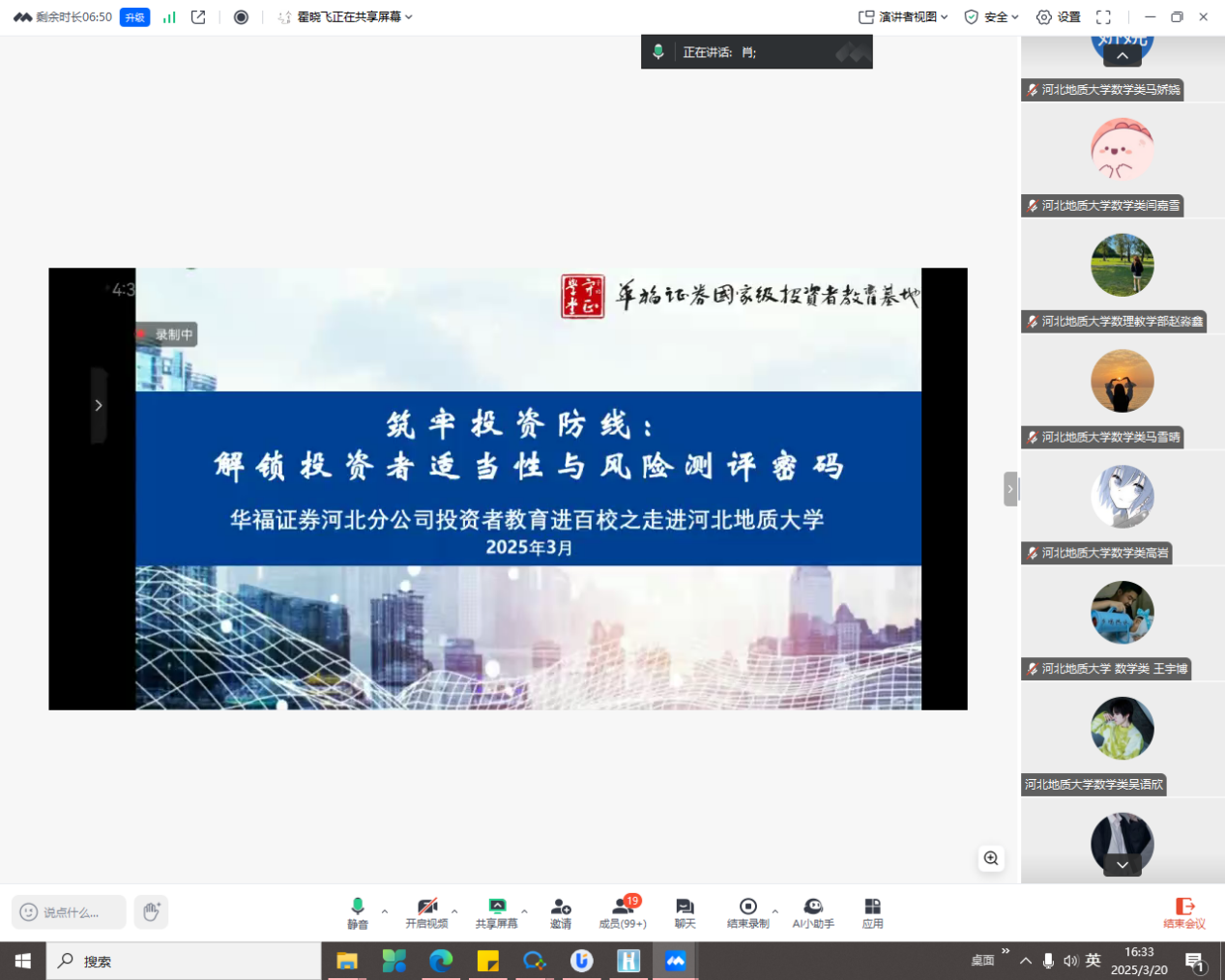This screenshot has height=980, width=1225.
Task: Click the raise hand emoji icon
Action: pos(151,911)
